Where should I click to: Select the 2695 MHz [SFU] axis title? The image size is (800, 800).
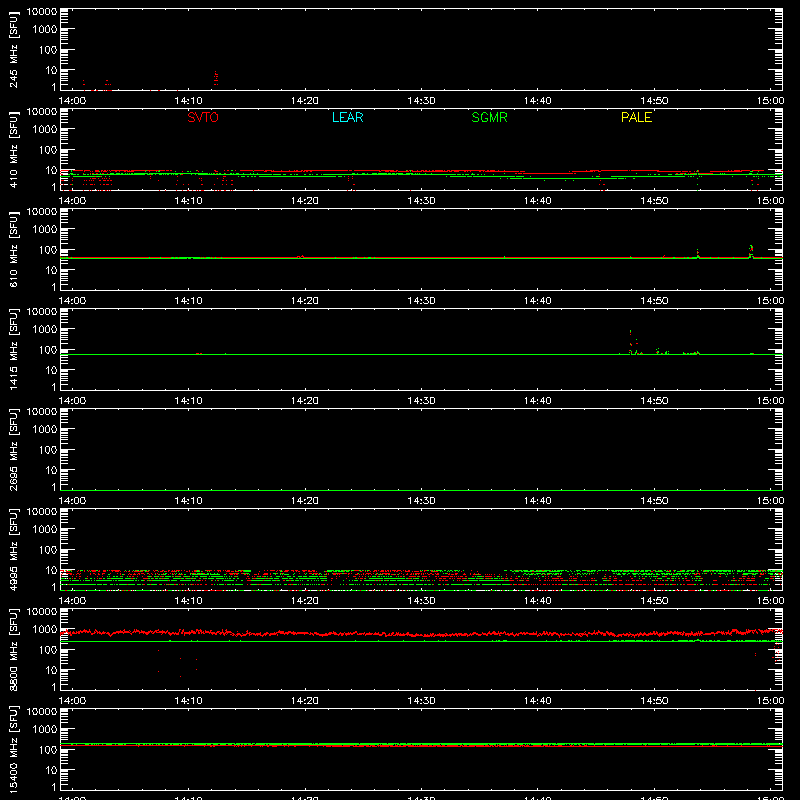point(13,449)
